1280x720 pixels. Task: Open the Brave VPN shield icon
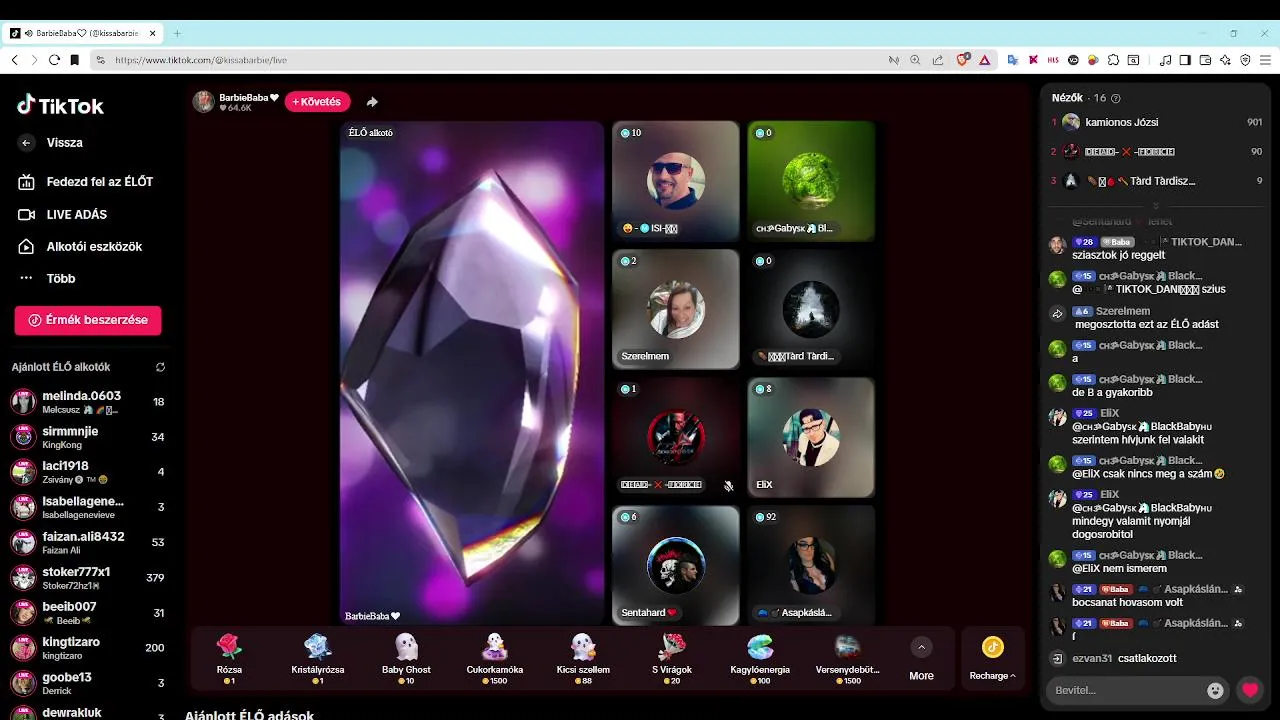pos(1245,60)
